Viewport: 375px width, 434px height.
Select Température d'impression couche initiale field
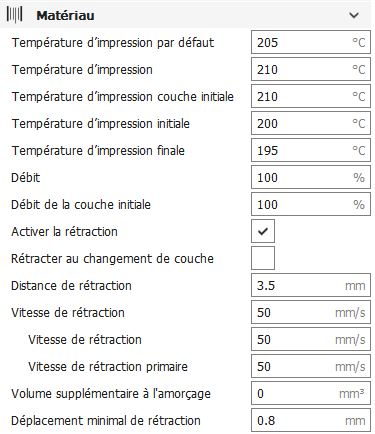click(311, 96)
